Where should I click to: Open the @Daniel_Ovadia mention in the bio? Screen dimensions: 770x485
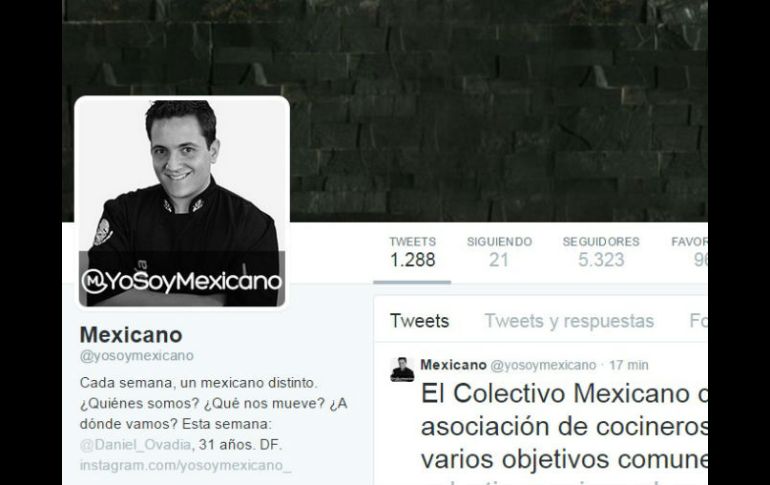point(135,445)
